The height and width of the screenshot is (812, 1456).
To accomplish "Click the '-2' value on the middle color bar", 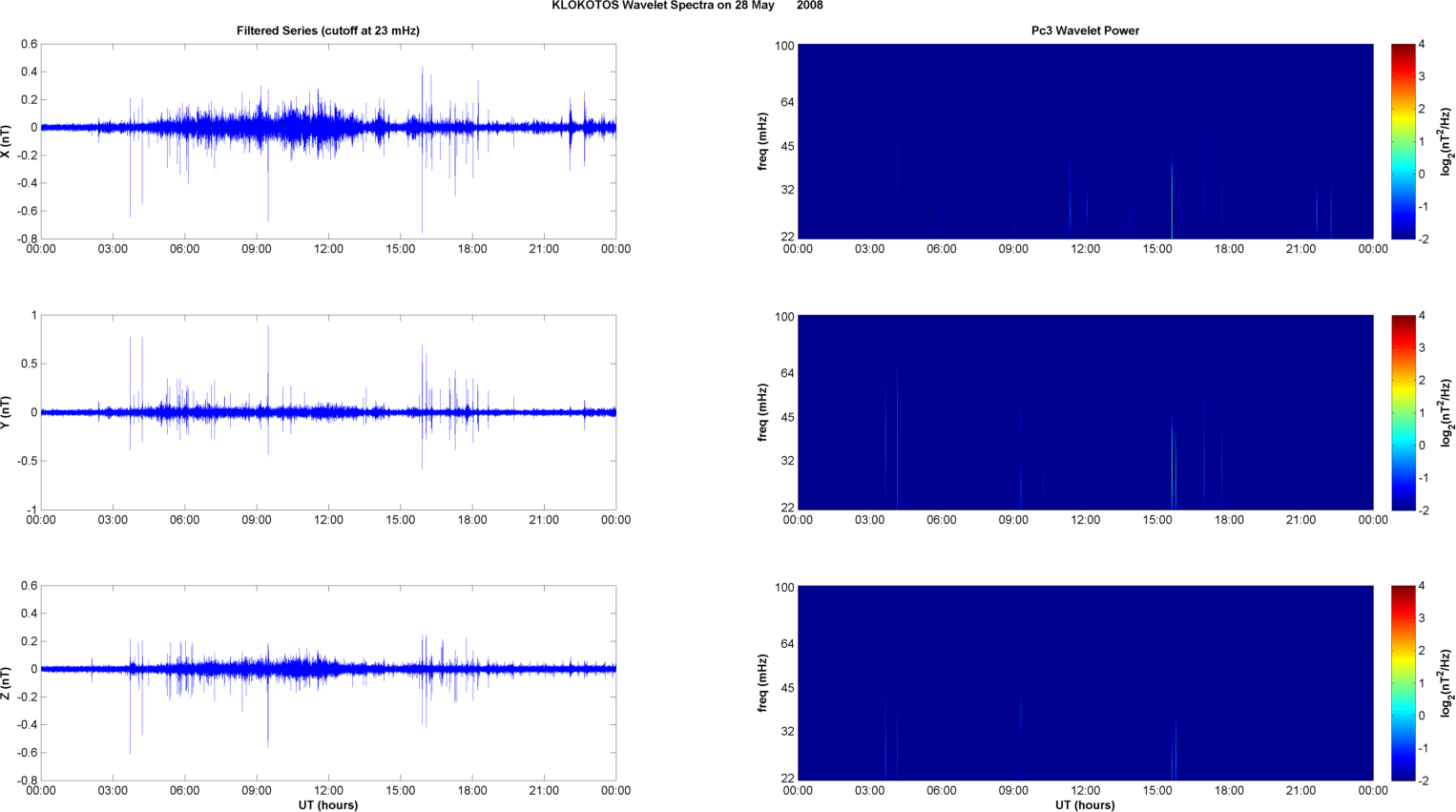I will (1422, 510).
